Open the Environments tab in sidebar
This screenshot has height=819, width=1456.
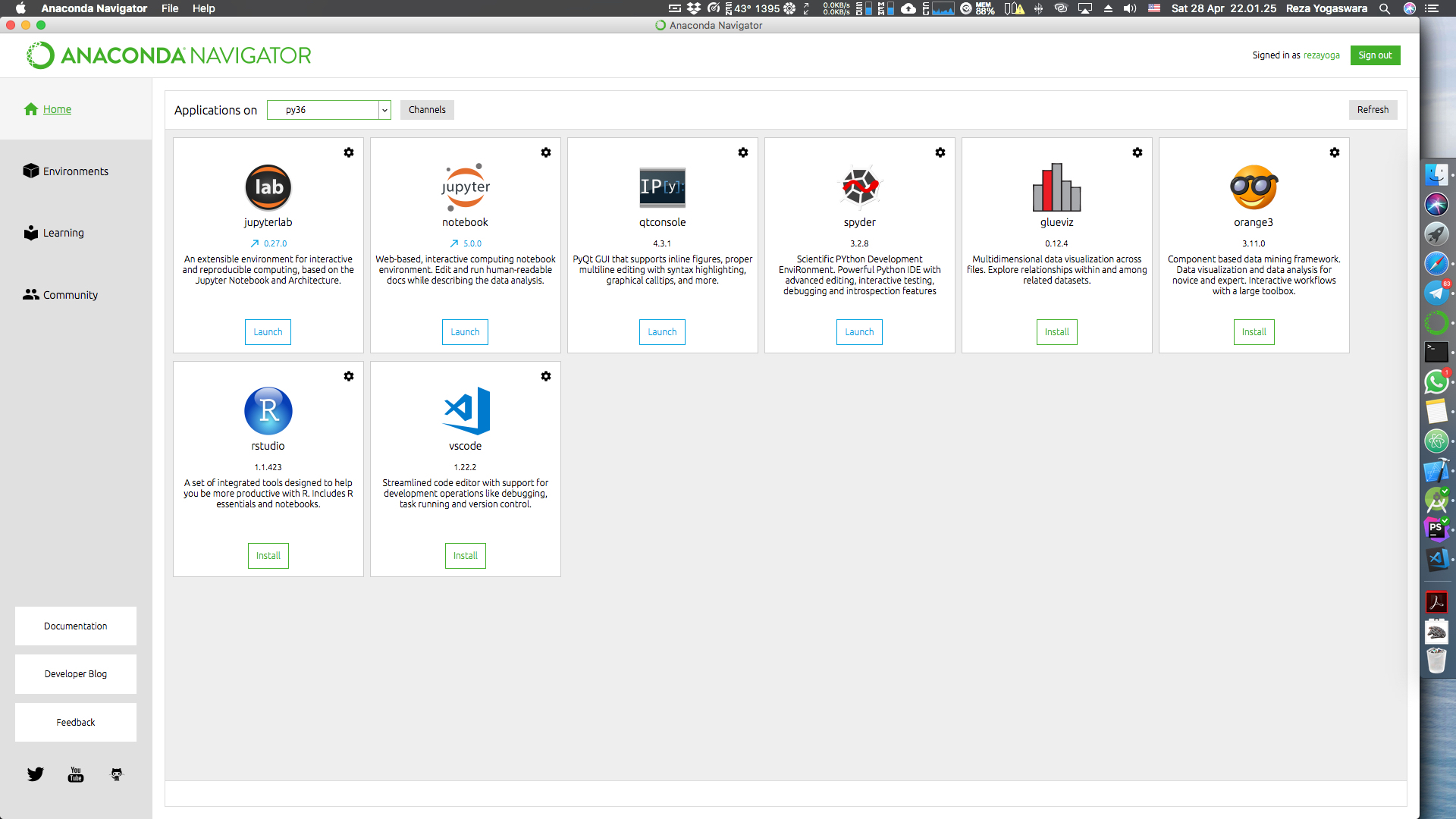(x=75, y=171)
